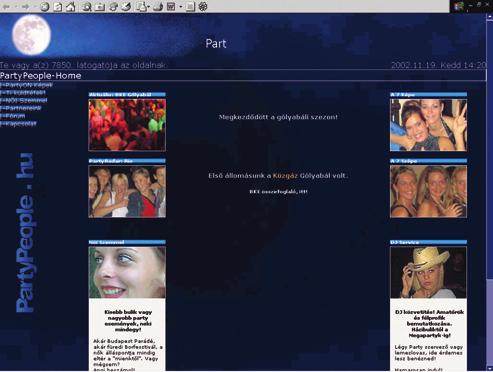The width and height of the screenshot is (493, 372).
Task: Follow the orange Közgáz link
Action: coord(285,176)
